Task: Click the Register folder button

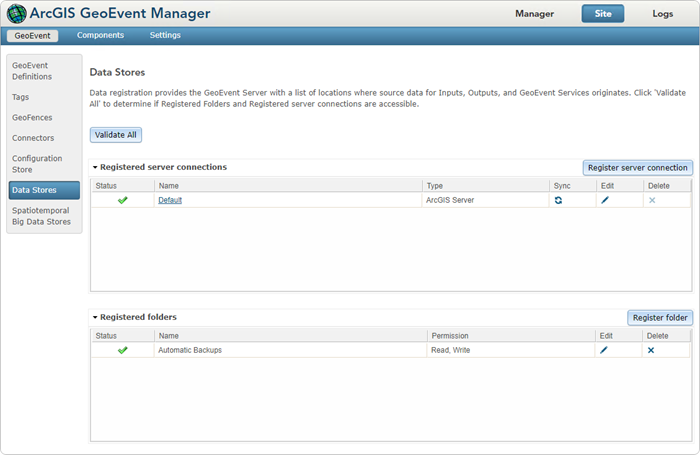Action: tap(659, 317)
